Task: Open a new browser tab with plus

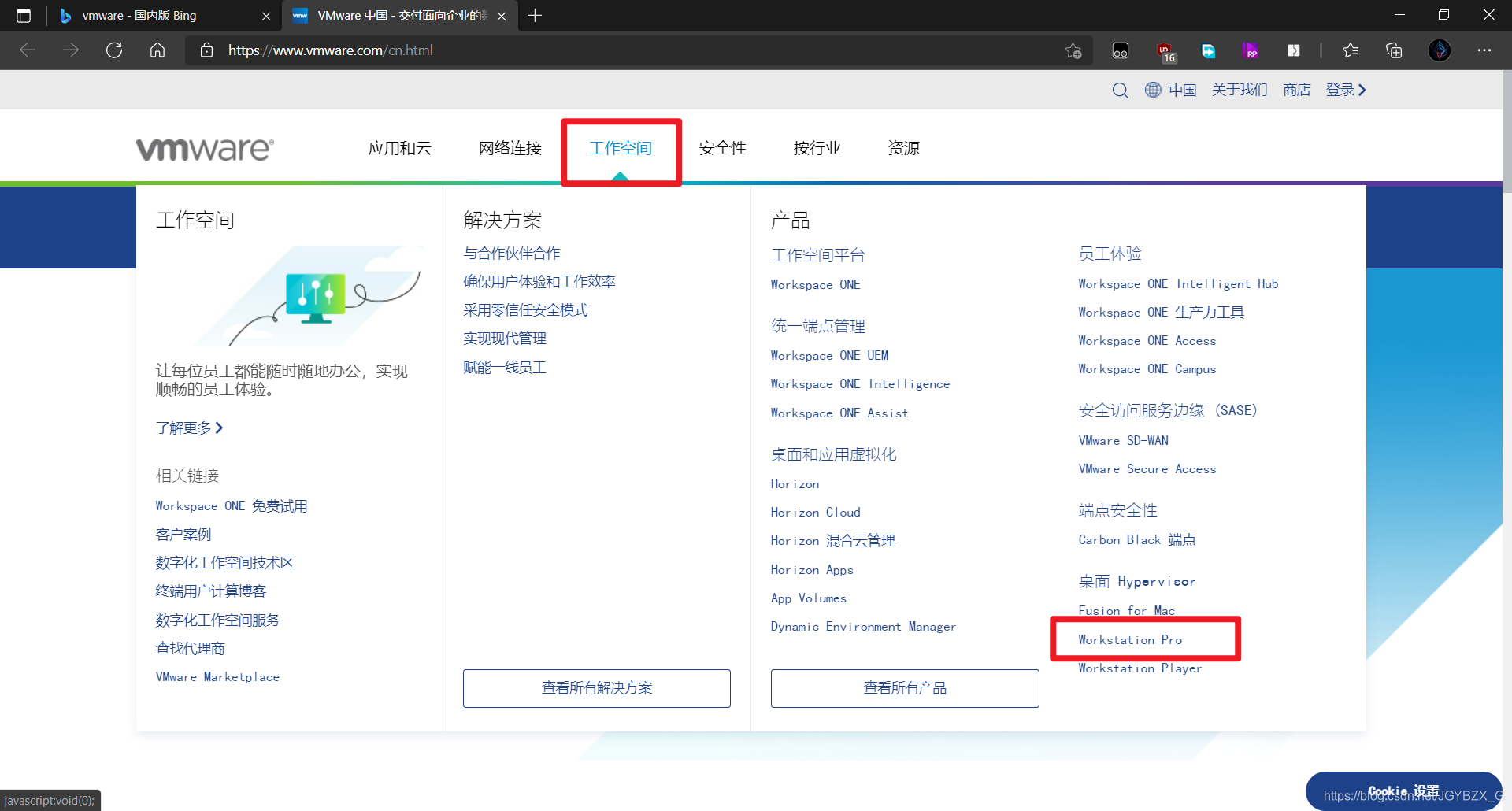Action: pyautogui.click(x=535, y=16)
